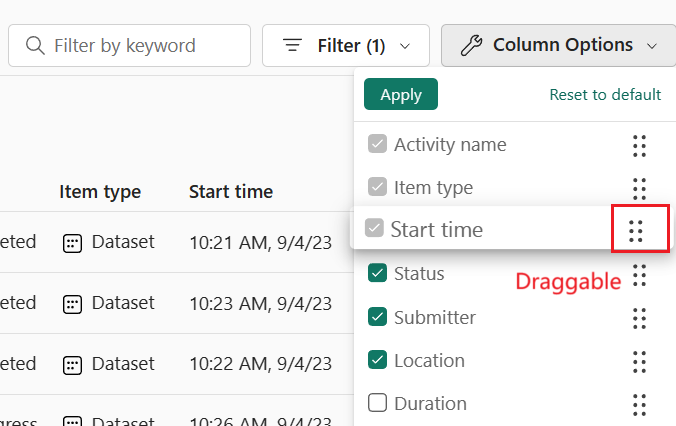The height and width of the screenshot is (426, 676).
Task: Uncheck the Submitter column checkbox
Action: point(378,317)
